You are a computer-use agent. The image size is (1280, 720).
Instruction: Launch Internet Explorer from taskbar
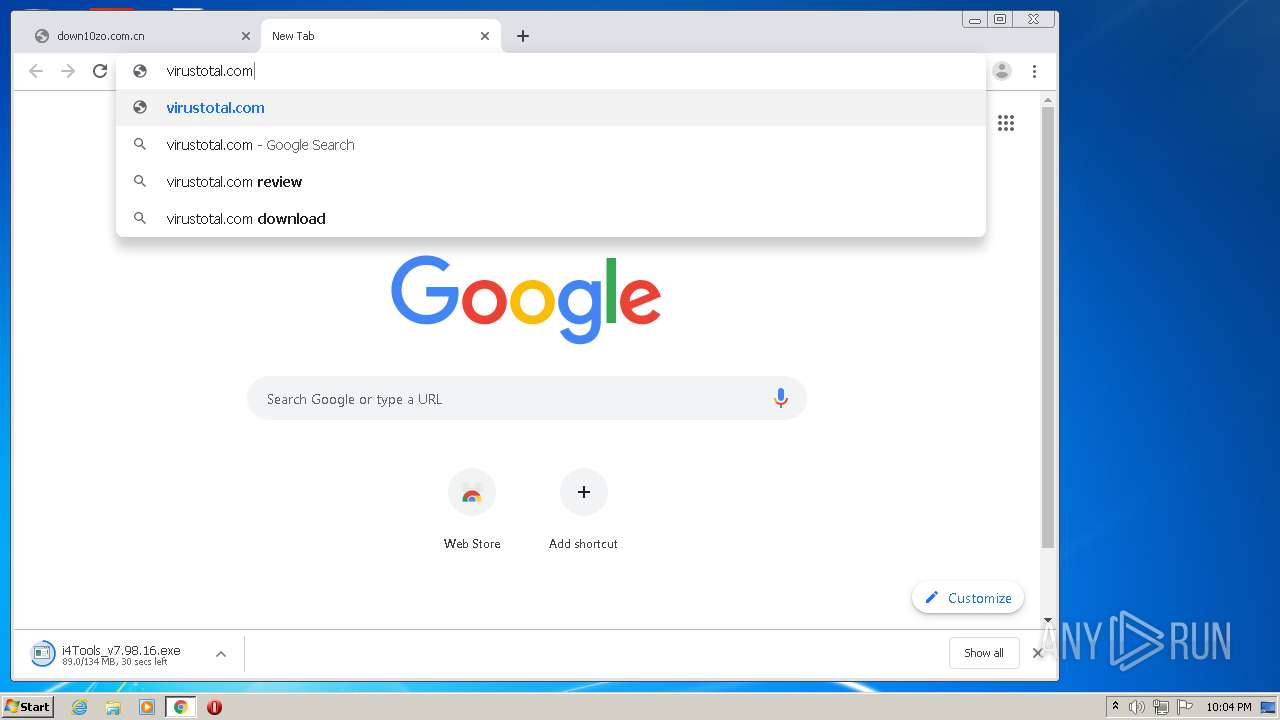(80, 707)
